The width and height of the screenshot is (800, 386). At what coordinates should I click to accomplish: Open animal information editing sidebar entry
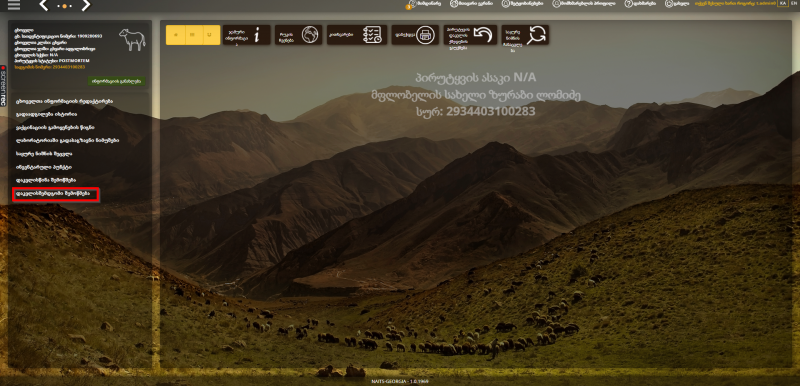tap(64, 101)
